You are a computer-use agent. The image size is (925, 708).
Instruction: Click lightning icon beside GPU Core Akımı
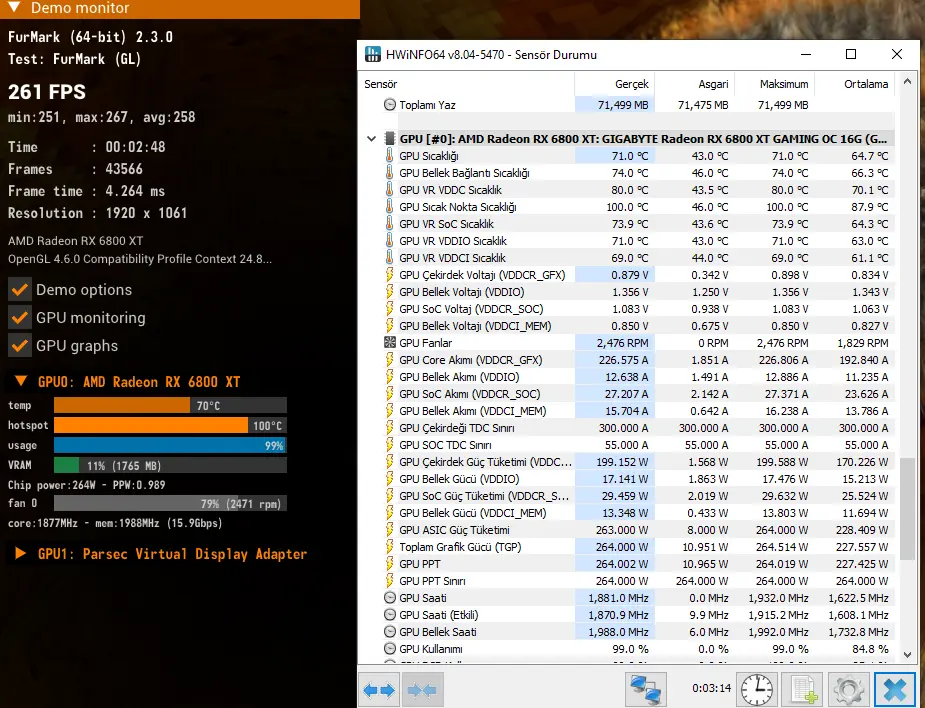click(x=389, y=360)
